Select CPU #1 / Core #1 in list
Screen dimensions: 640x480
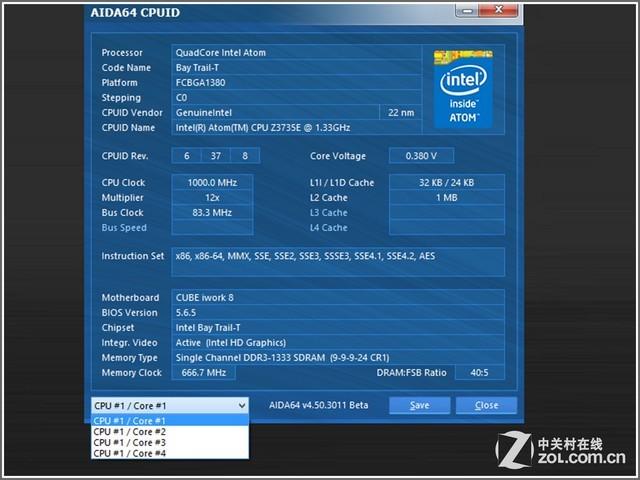tap(170, 421)
